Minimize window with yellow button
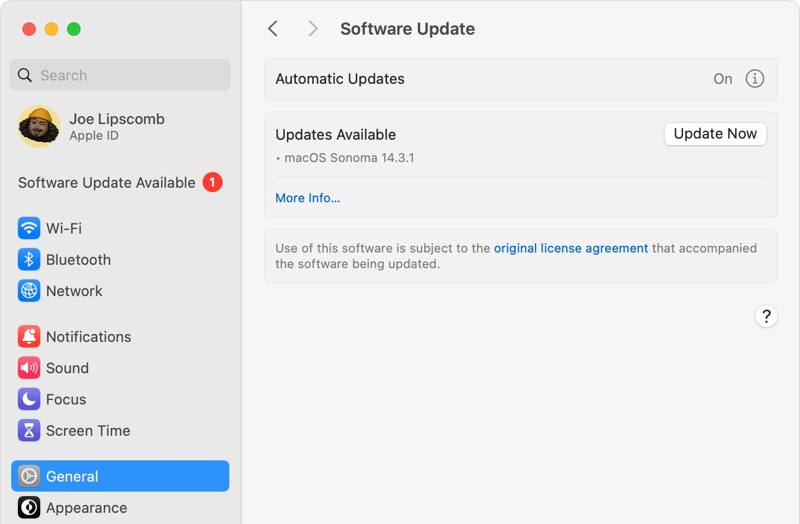Screen dimensions: 800x524 pyautogui.click(x=52, y=29)
